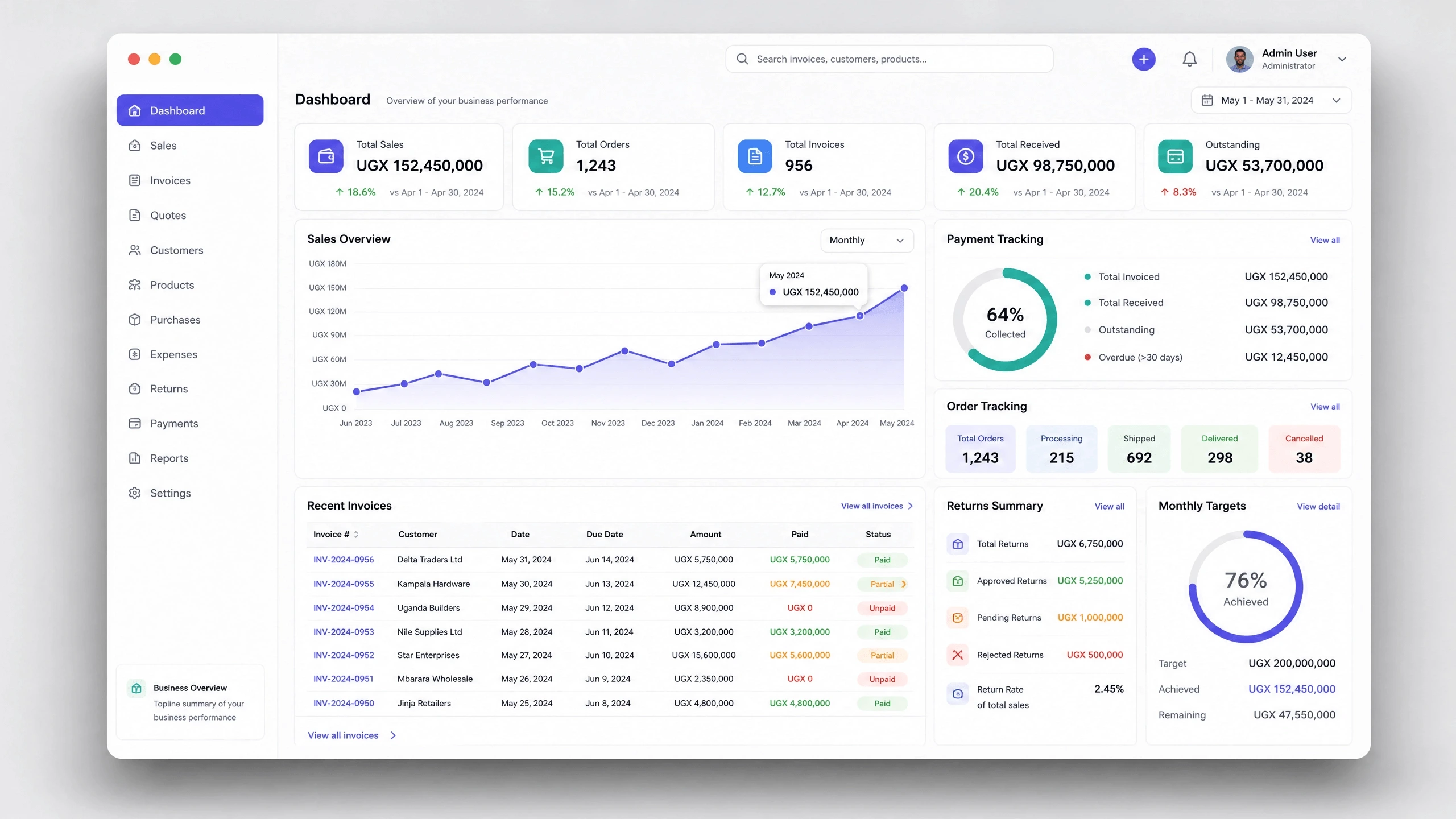Open the Monthly period dropdown

tap(867, 240)
